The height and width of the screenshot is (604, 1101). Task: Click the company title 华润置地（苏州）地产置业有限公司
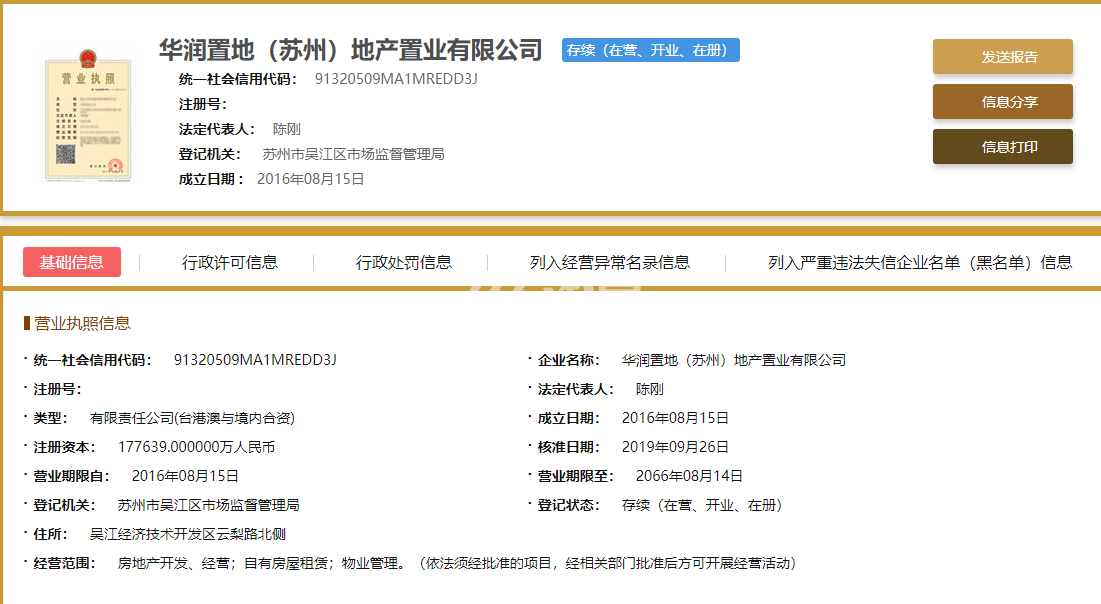pyautogui.click(x=350, y=50)
